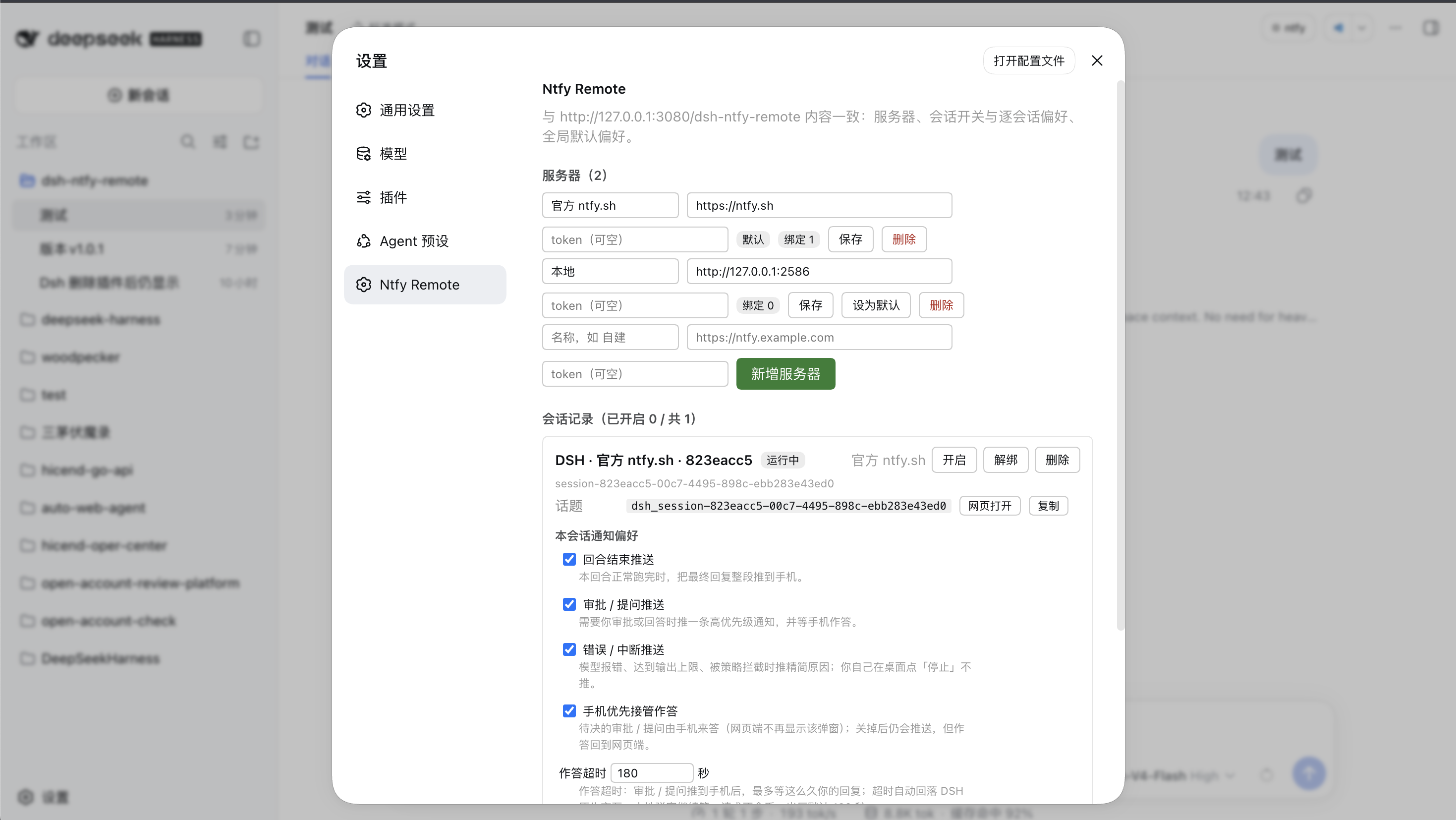Delete the 本地 server entry
The height and width of the screenshot is (820, 1456).
coord(941,305)
